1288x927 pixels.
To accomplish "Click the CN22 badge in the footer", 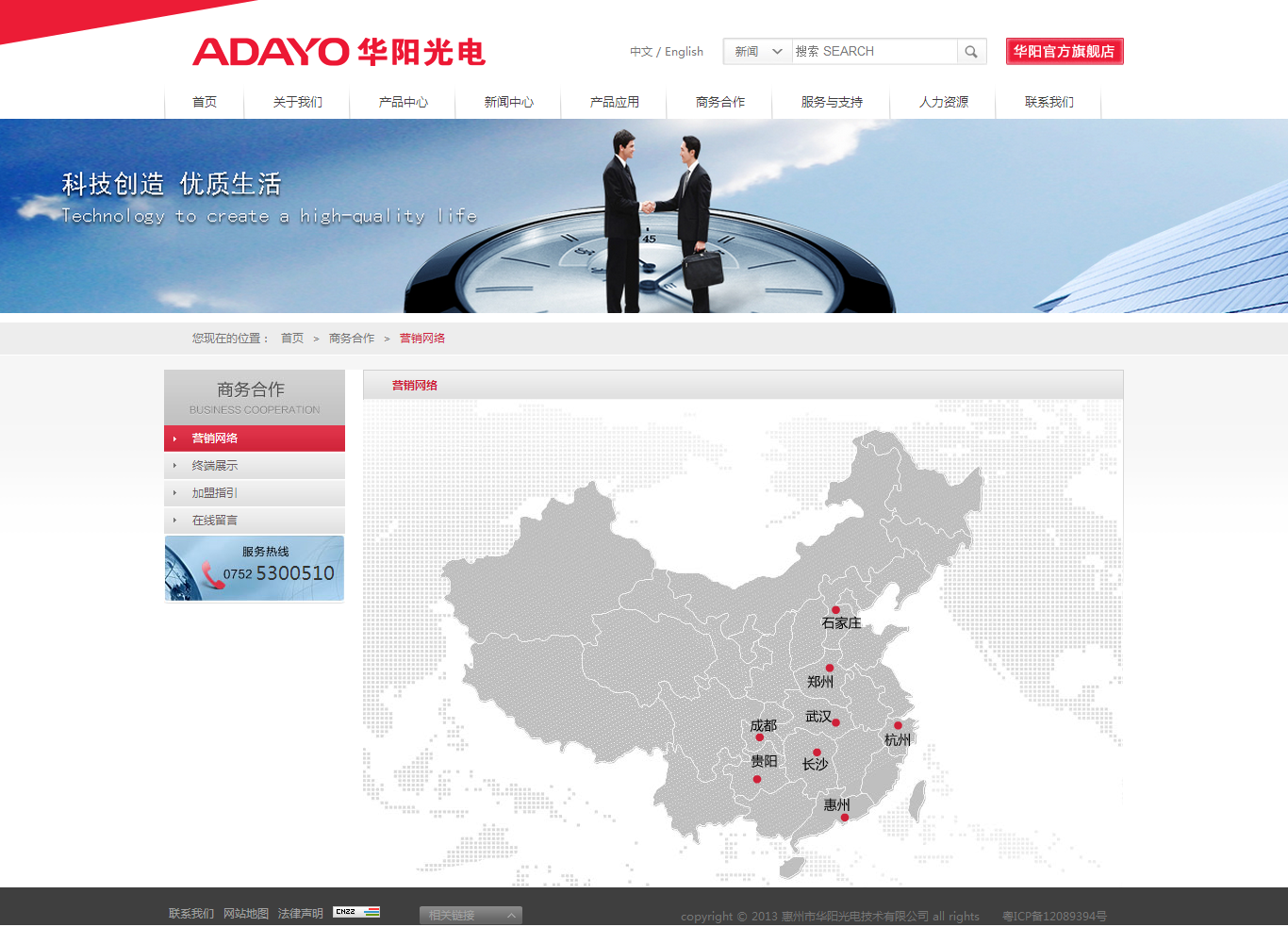I will tap(356, 912).
